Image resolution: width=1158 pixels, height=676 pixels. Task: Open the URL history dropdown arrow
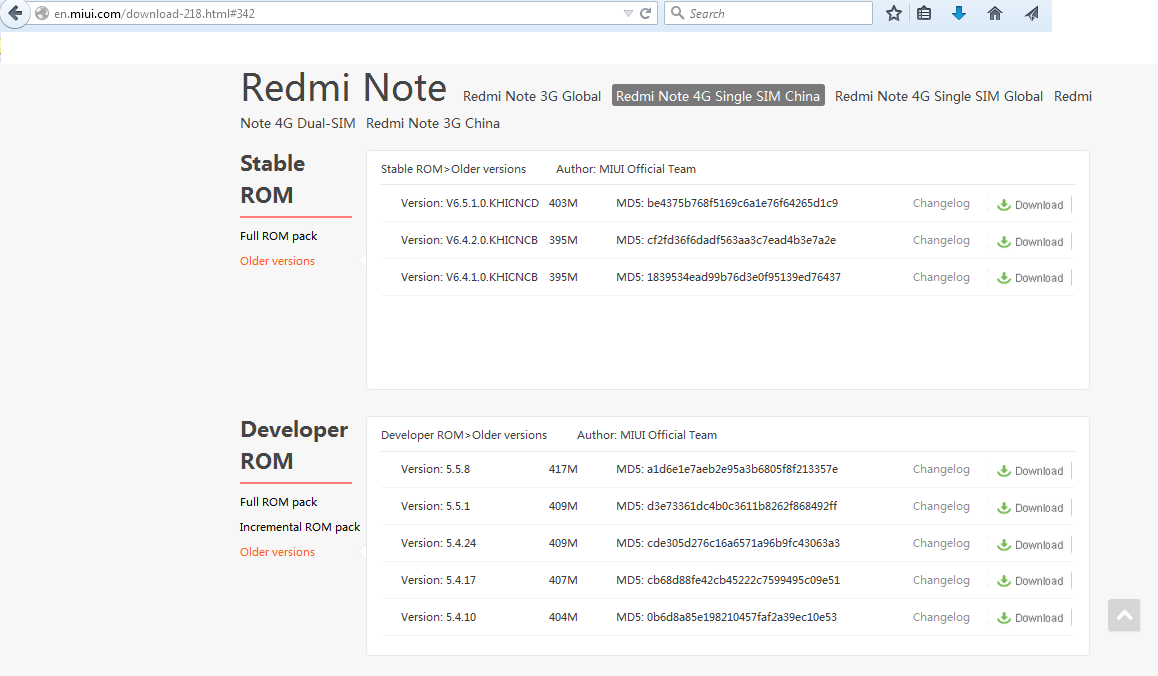(628, 13)
